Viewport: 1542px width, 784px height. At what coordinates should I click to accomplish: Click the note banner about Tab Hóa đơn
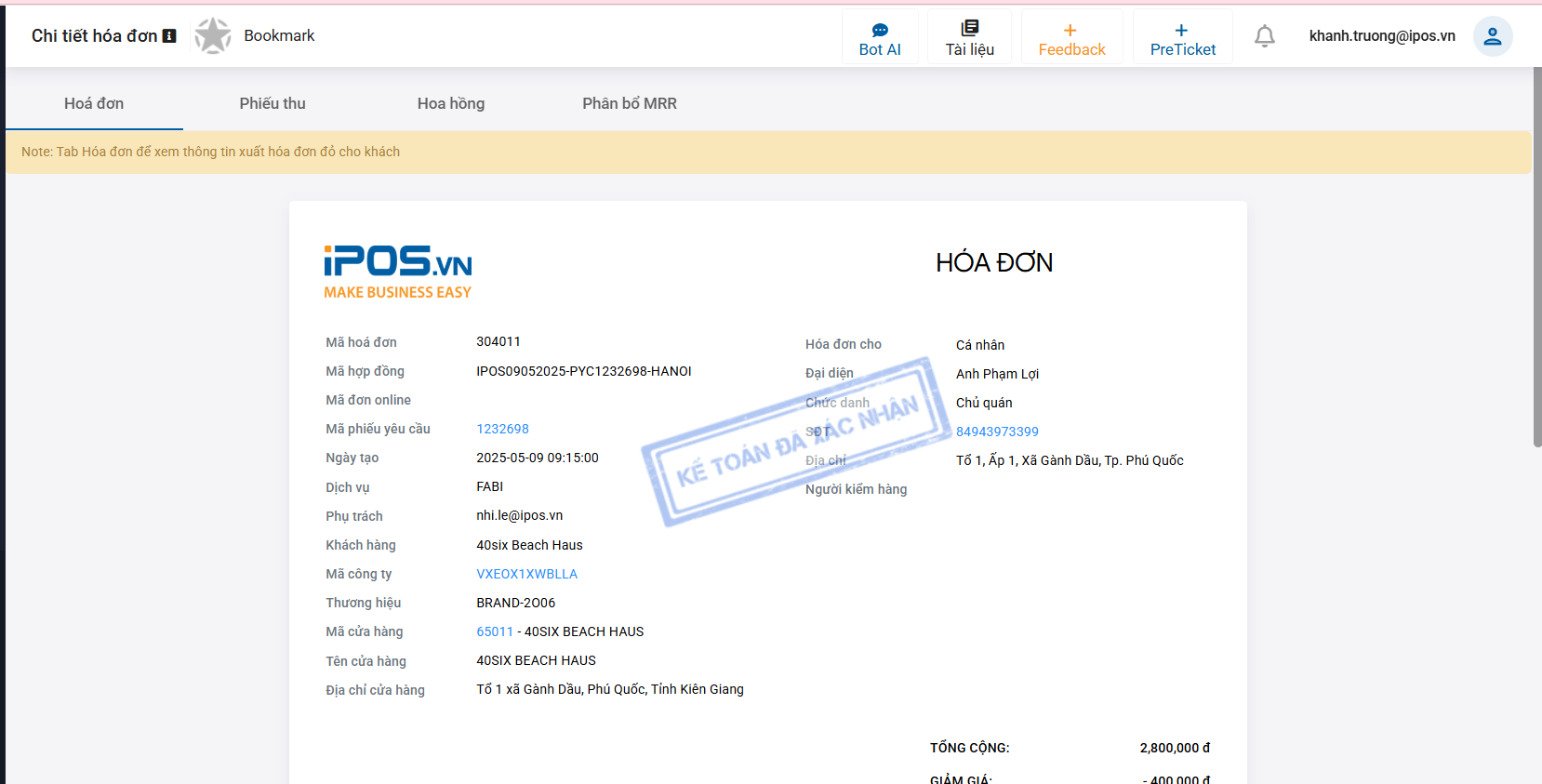click(768, 152)
